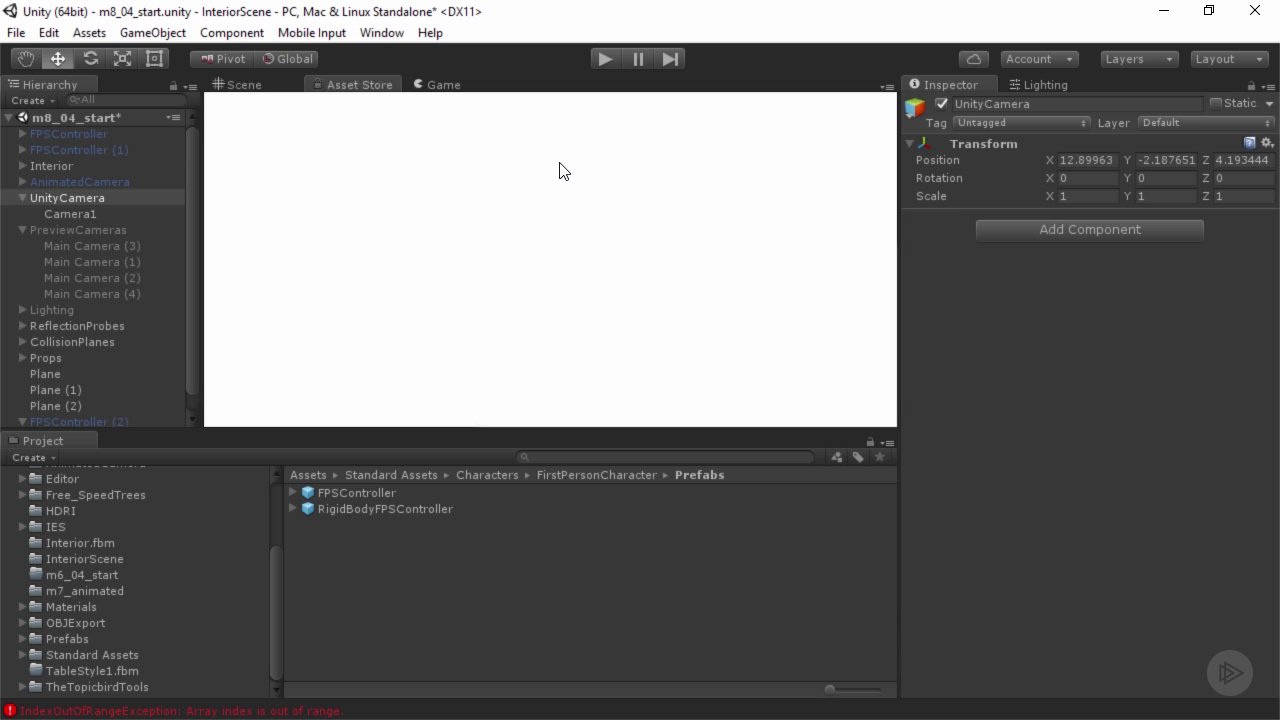Lock the Project panel

(x=870, y=442)
